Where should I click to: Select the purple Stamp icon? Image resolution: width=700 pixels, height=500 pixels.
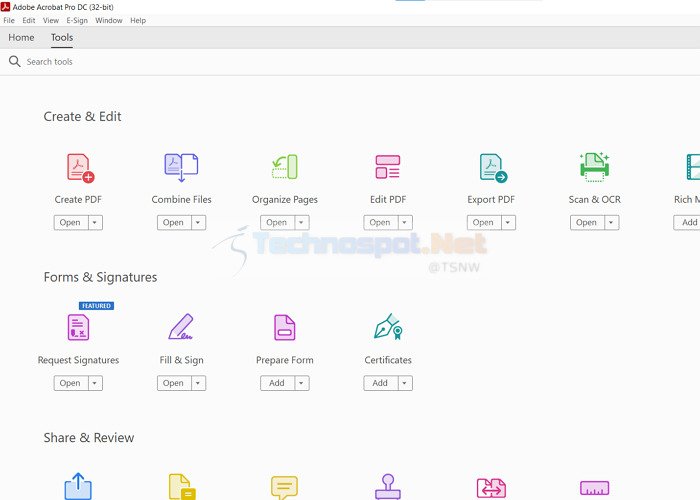(388, 487)
